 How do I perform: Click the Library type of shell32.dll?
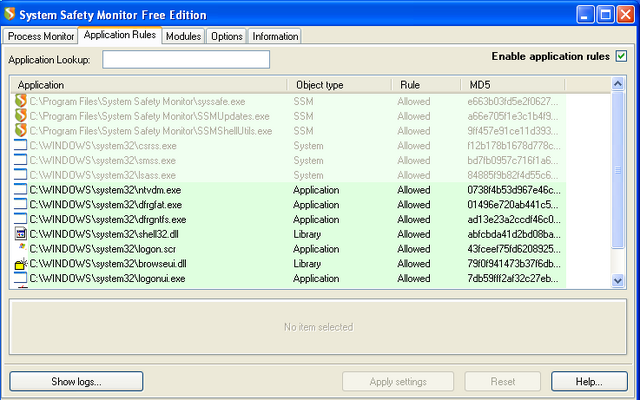307,234
